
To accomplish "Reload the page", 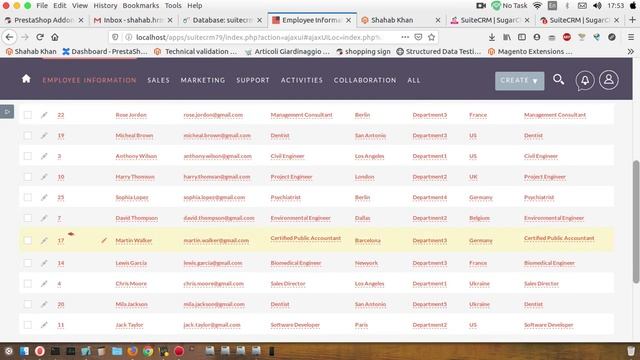I will (x=40, y=37).
